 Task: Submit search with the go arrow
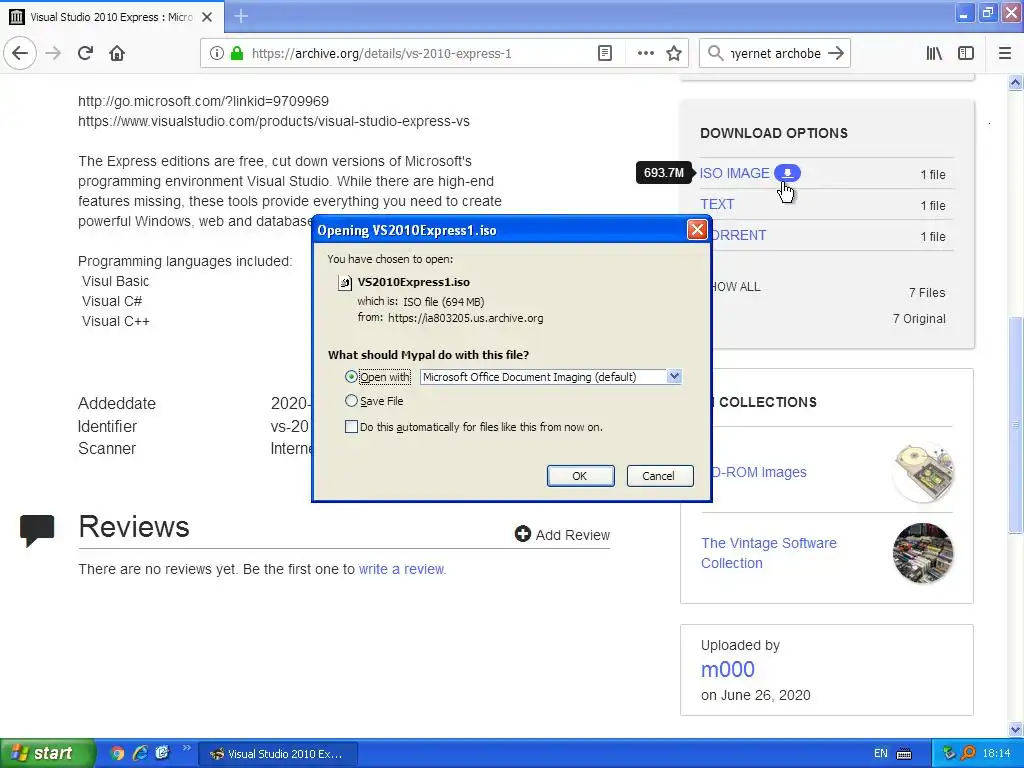tap(835, 53)
